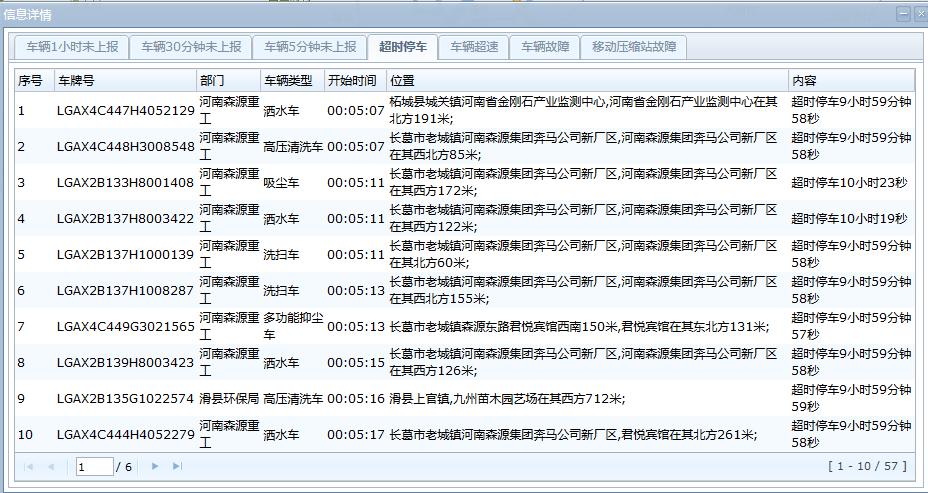Go to the previous page of results
Image resolution: width=928 pixels, height=493 pixels.
point(51,466)
